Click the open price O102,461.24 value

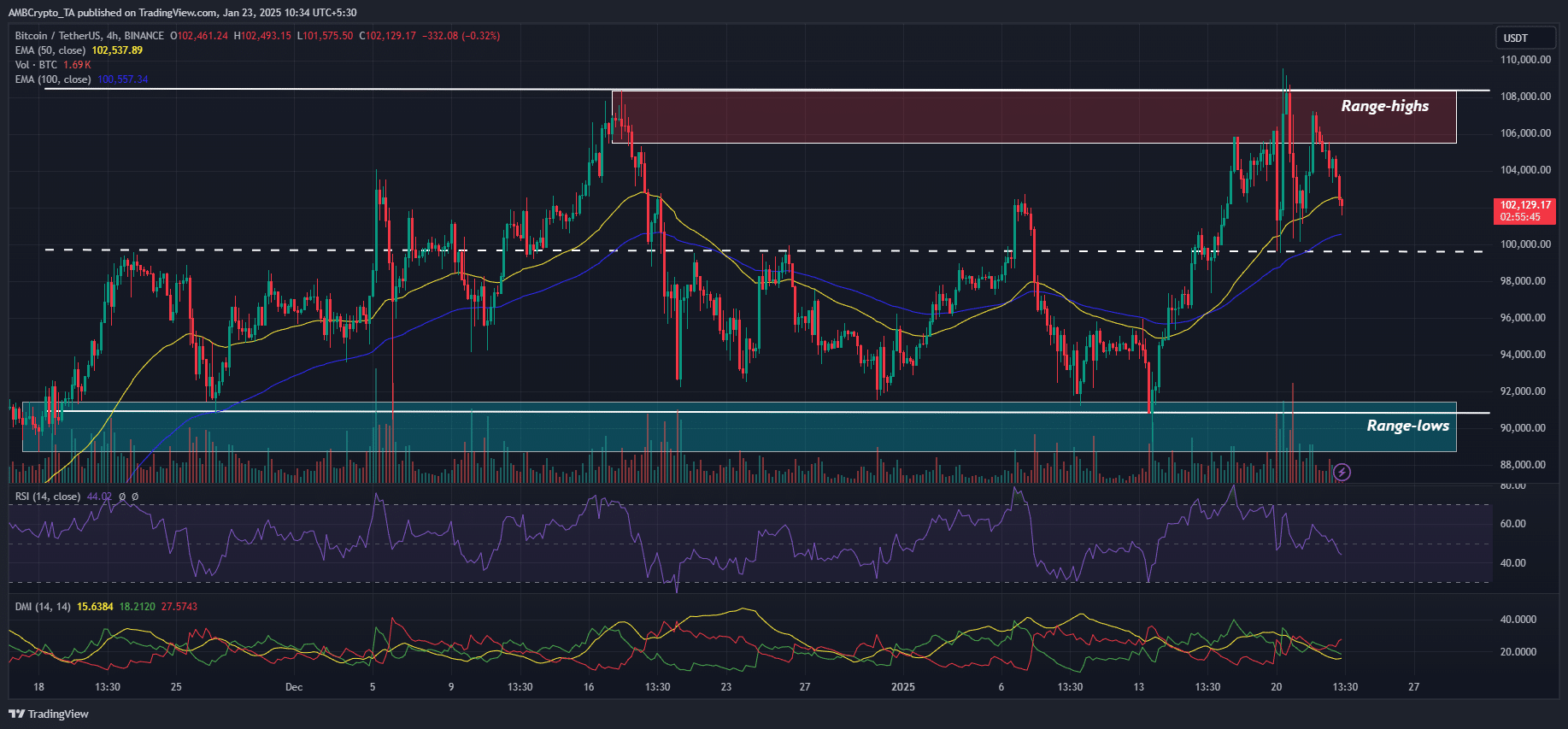coord(199,36)
